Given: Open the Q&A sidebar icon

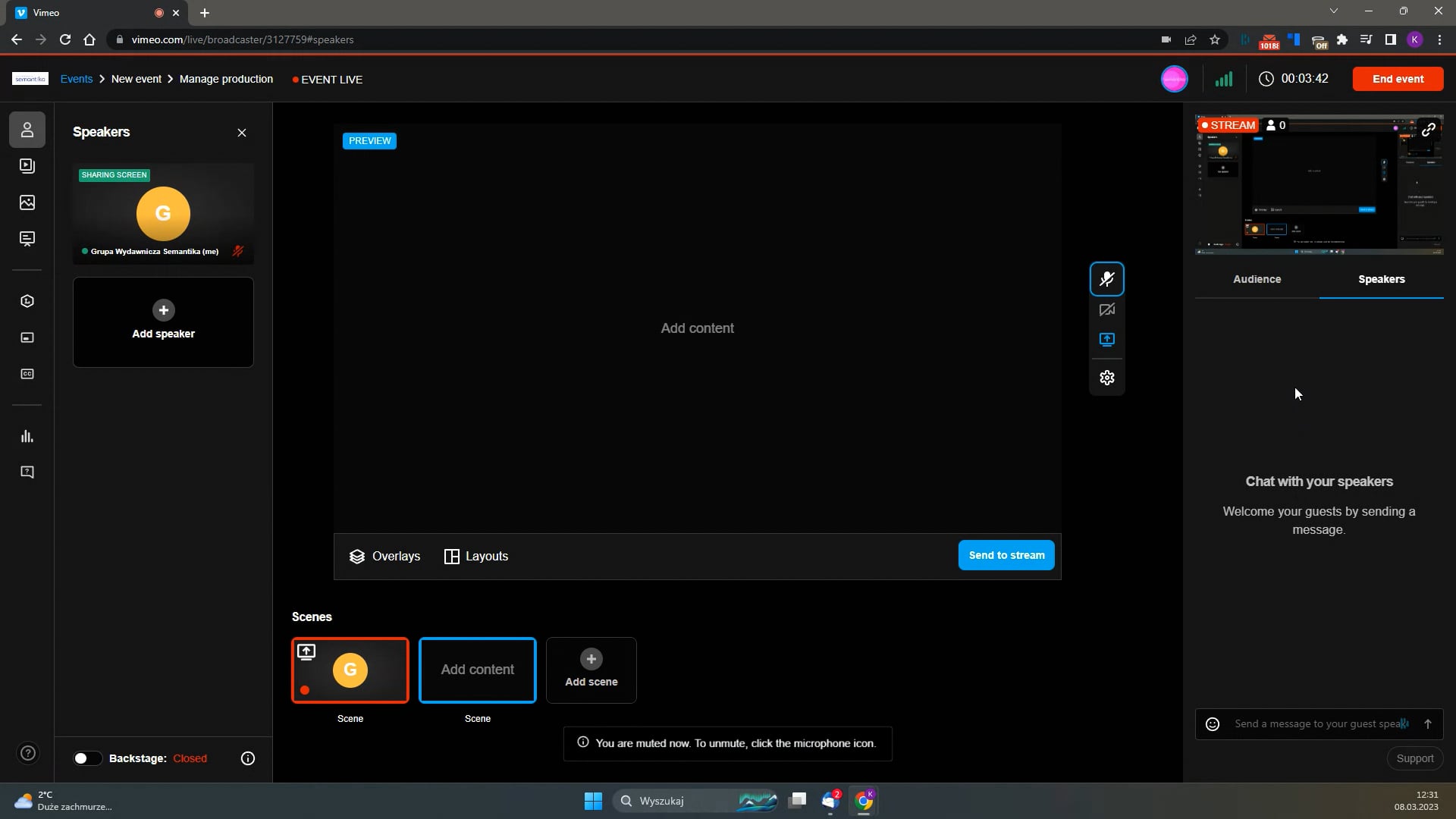Looking at the screenshot, I should tap(27, 472).
